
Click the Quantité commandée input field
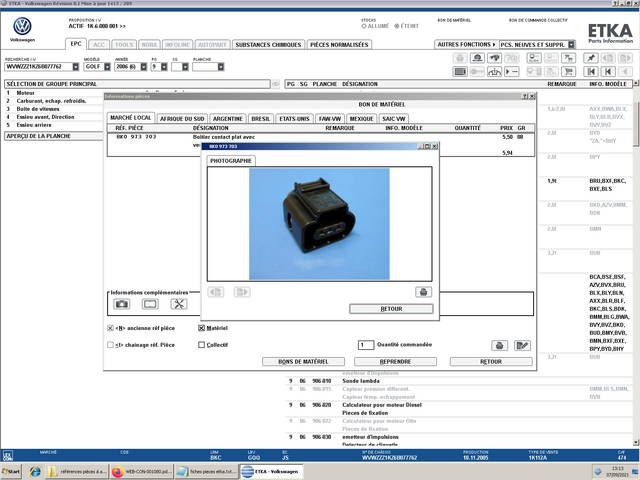tap(366, 345)
